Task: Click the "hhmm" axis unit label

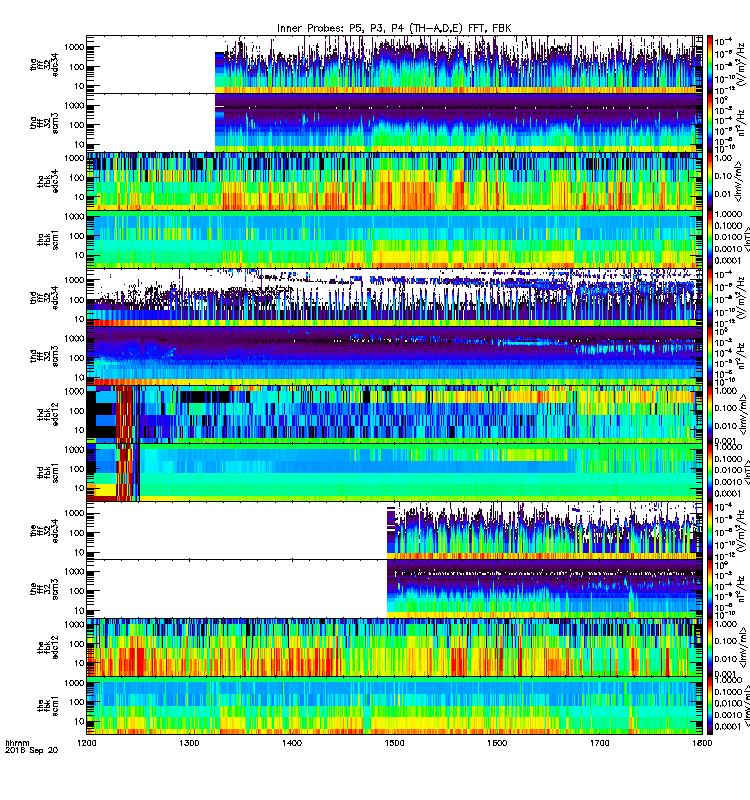Action: 17,743
